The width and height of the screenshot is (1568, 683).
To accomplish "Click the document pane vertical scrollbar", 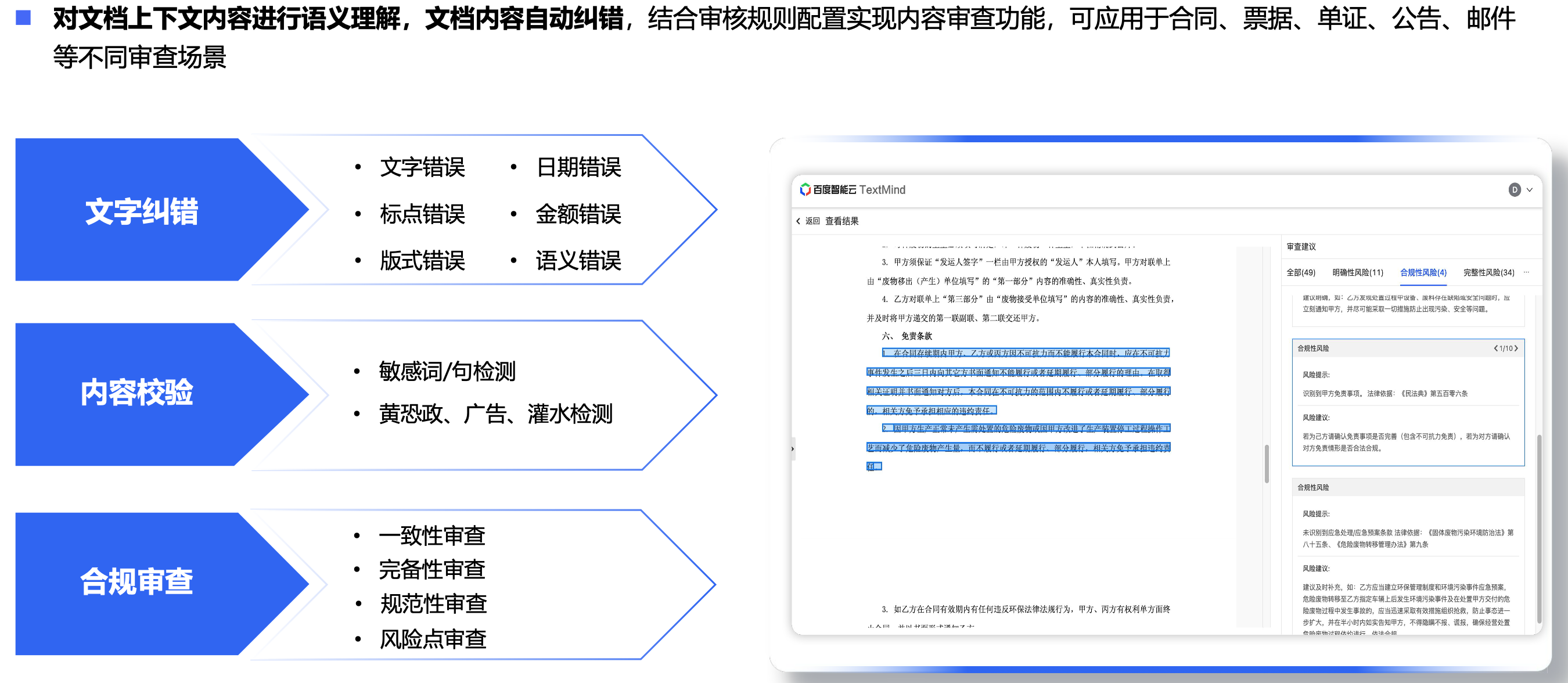I will pyautogui.click(x=1267, y=463).
